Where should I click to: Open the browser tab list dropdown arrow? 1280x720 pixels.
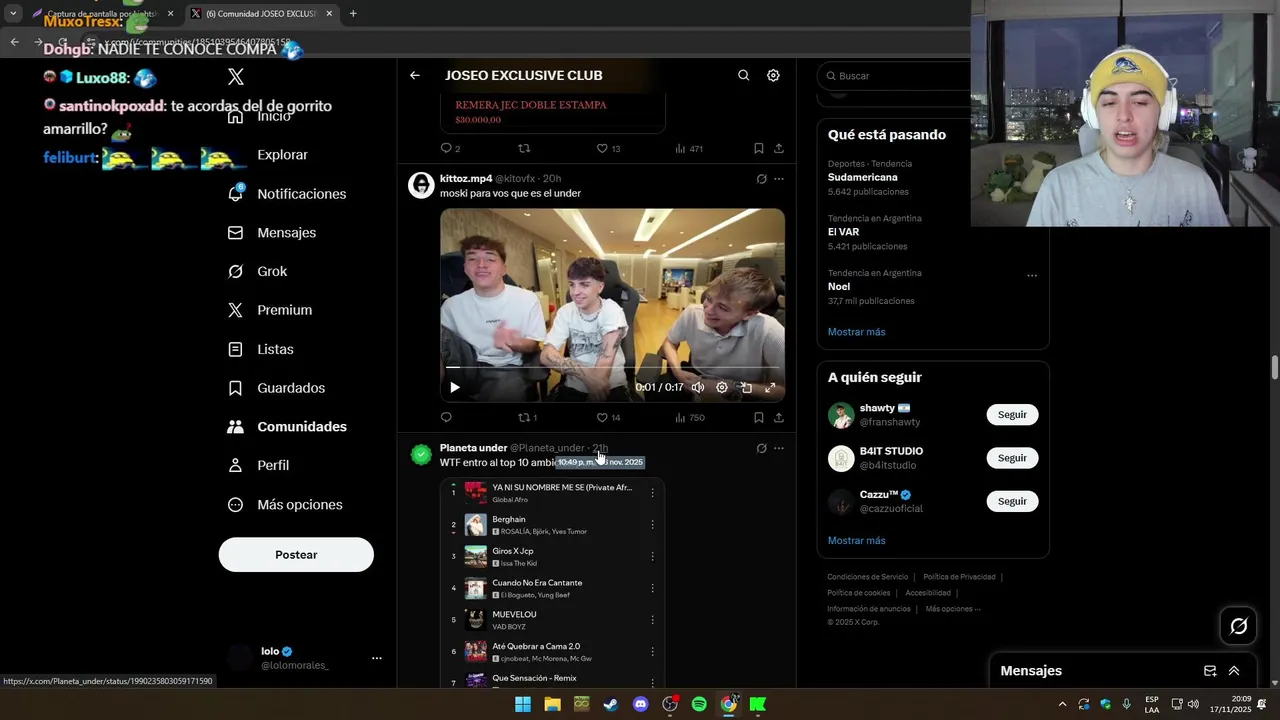[x=13, y=13]
